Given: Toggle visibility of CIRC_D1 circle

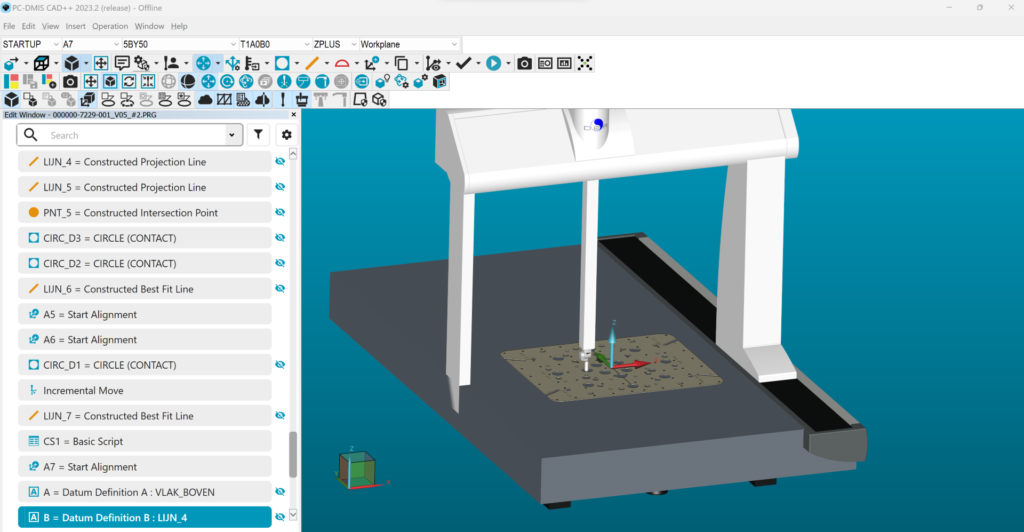Looking at the screenshot, I should pyautogui.click(x=280, y=365).
